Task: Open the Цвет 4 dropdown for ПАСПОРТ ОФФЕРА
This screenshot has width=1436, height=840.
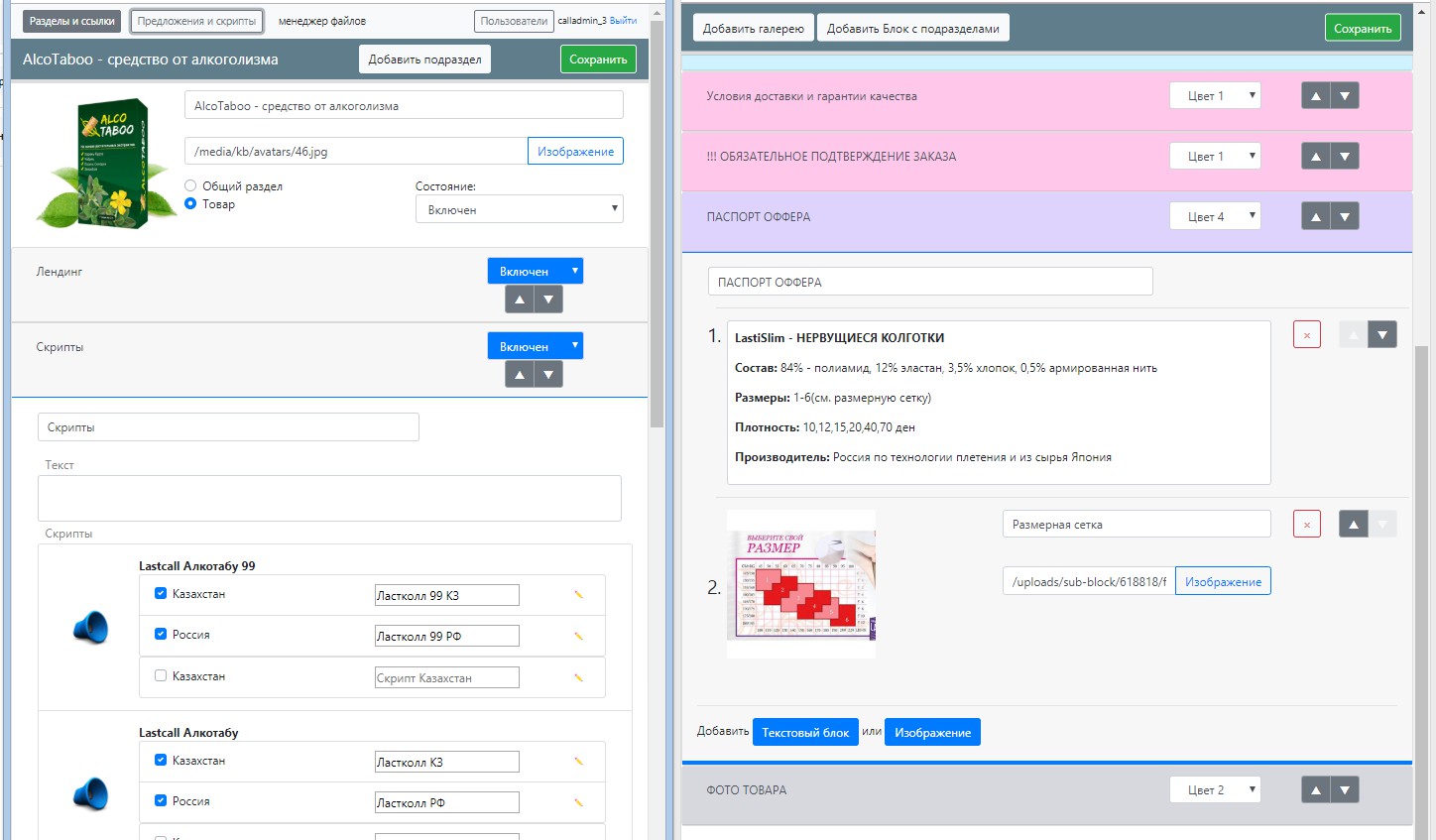Action: pos(1215,216)
